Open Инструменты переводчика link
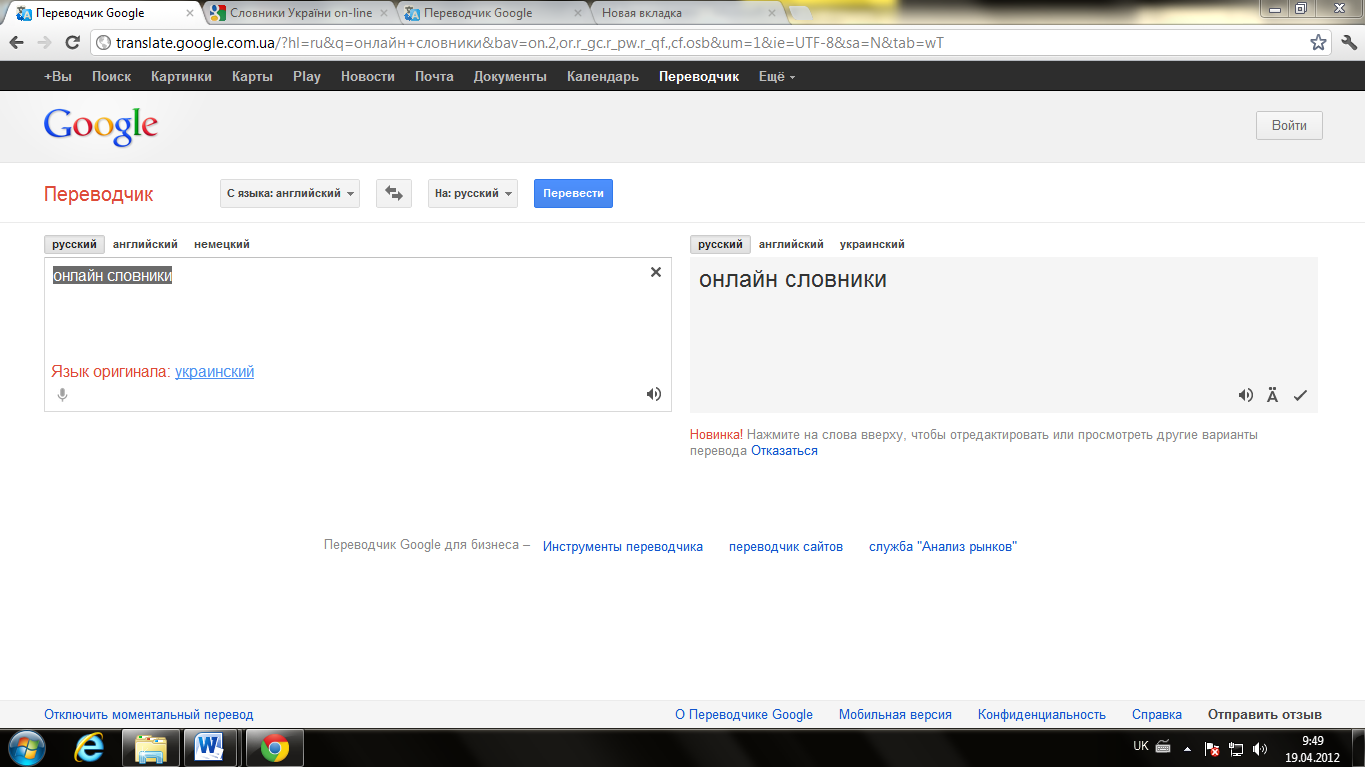1365x767 pixels. click(x=623, y=547)
